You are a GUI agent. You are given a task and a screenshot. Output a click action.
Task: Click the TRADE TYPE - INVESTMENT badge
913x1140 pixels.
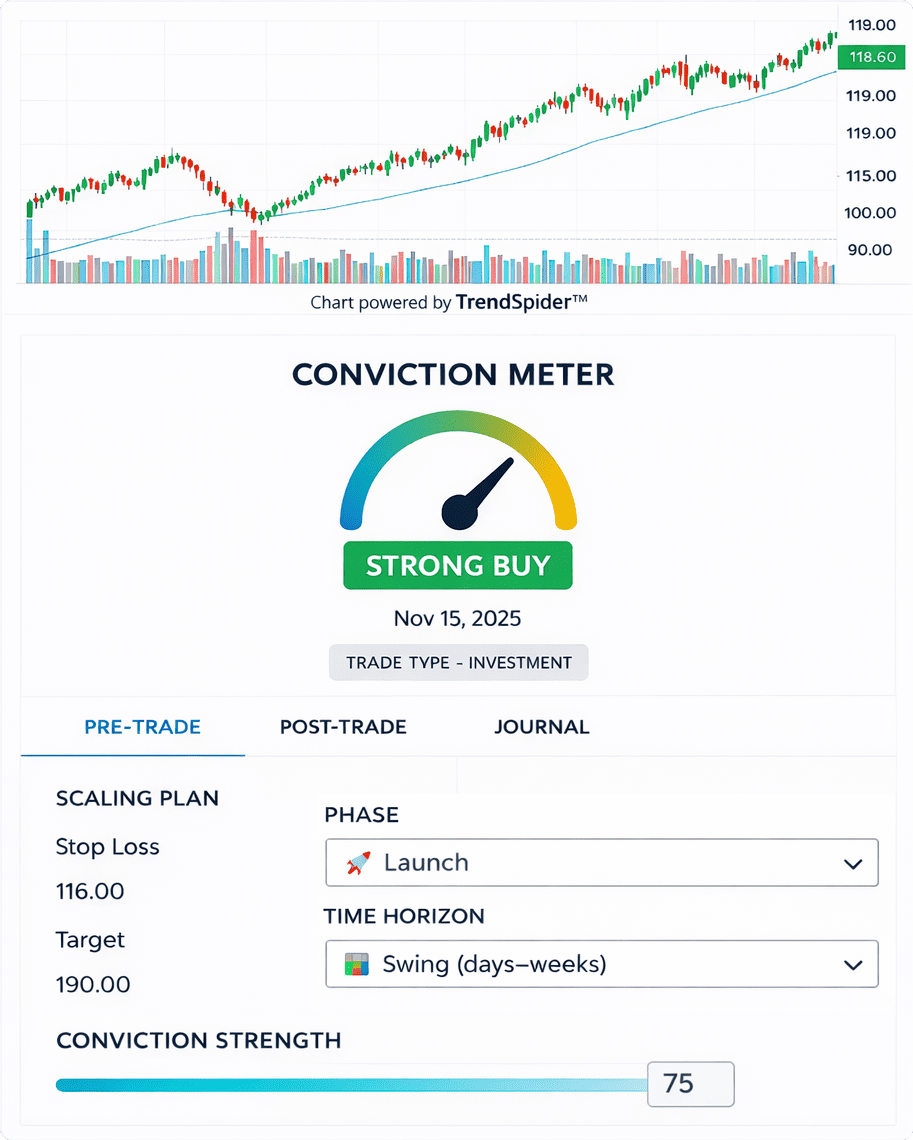(459, 662)
